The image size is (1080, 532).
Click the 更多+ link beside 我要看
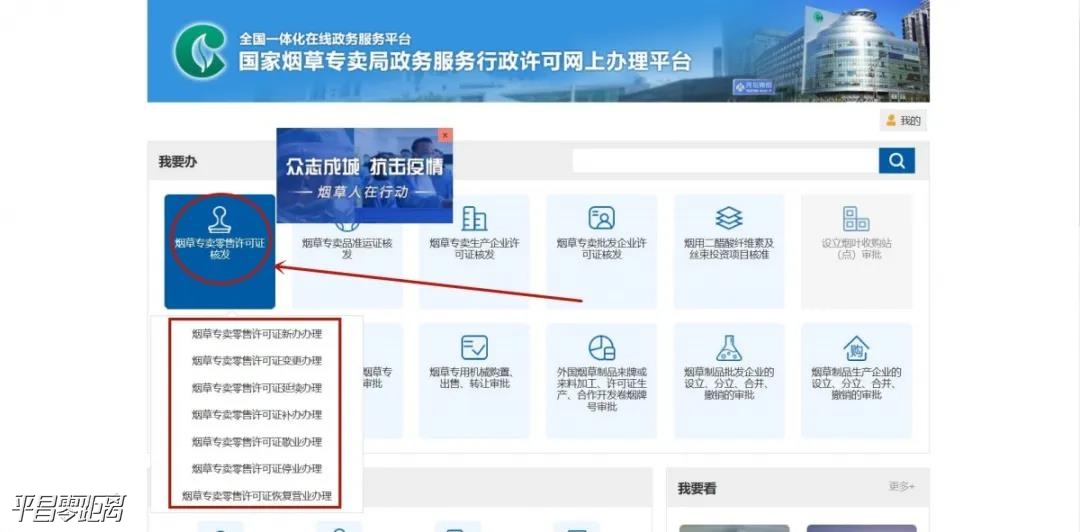902,487
